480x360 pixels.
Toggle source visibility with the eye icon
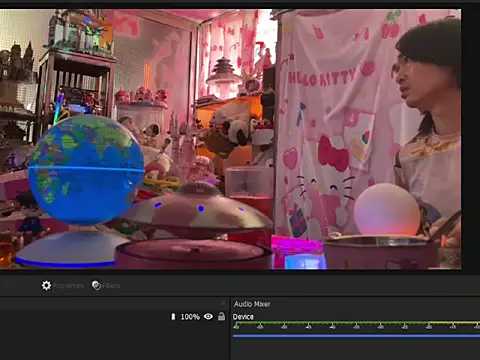(208, 316)
